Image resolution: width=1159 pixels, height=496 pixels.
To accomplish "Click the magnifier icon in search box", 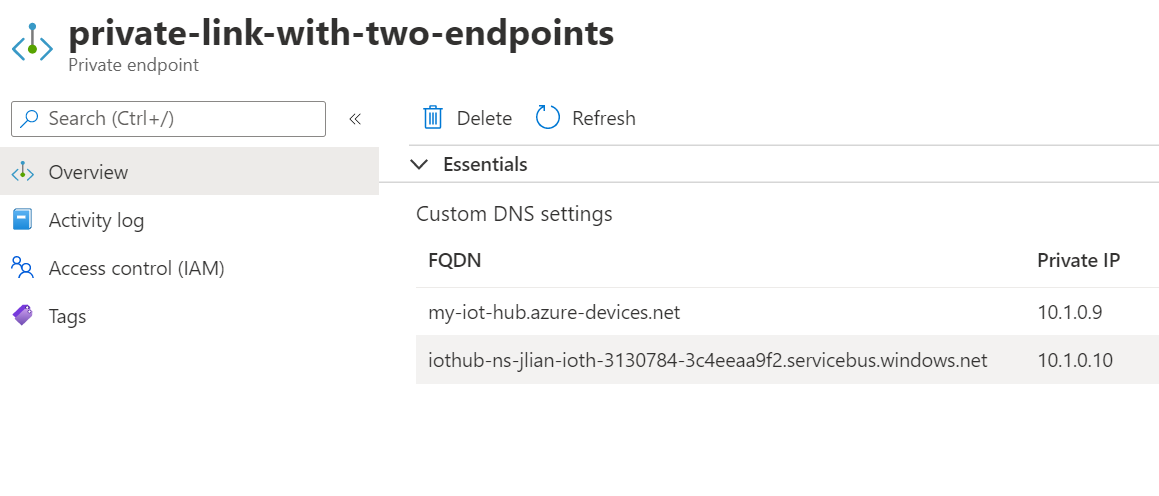I will (30, 118).
